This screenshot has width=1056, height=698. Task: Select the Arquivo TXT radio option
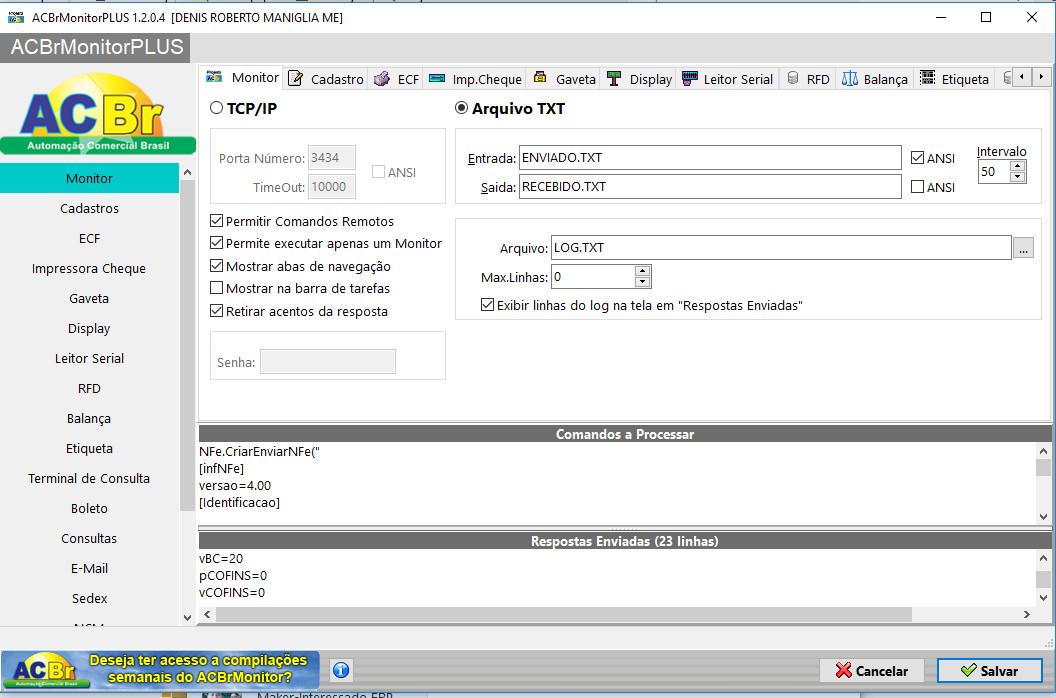tap(461, 108)
